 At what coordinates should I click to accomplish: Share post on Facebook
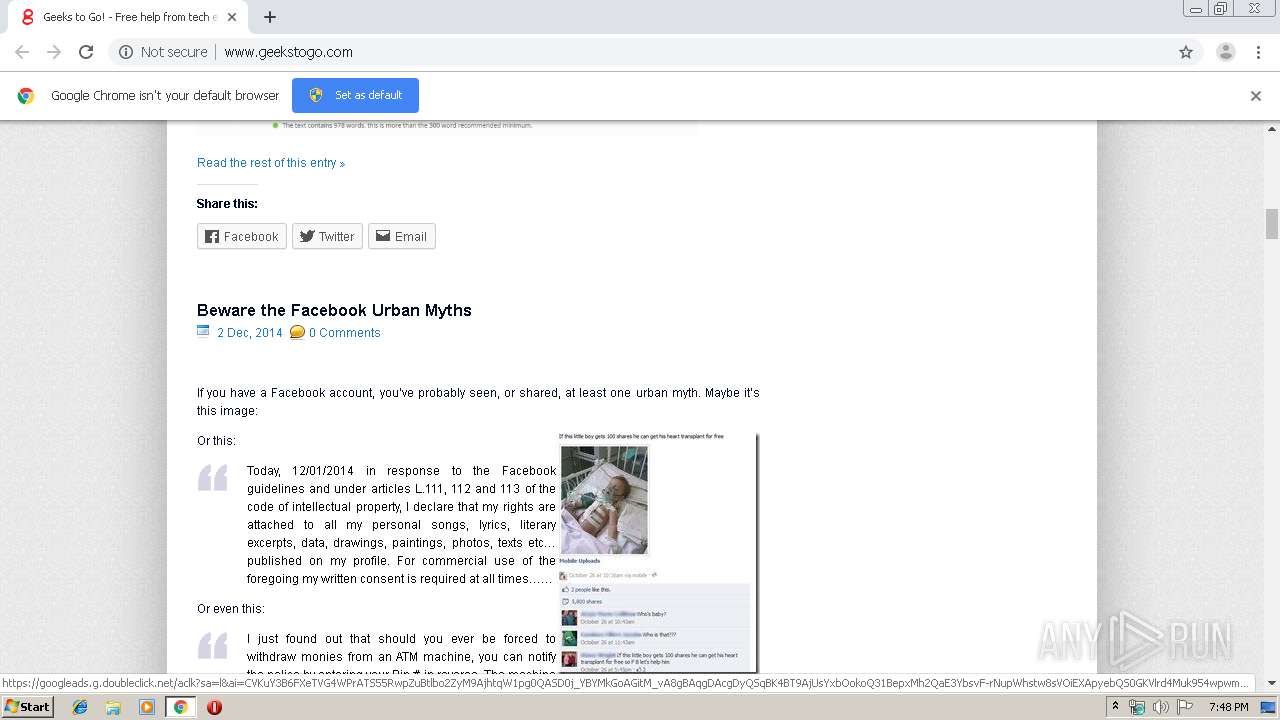[x=242, y=236]
